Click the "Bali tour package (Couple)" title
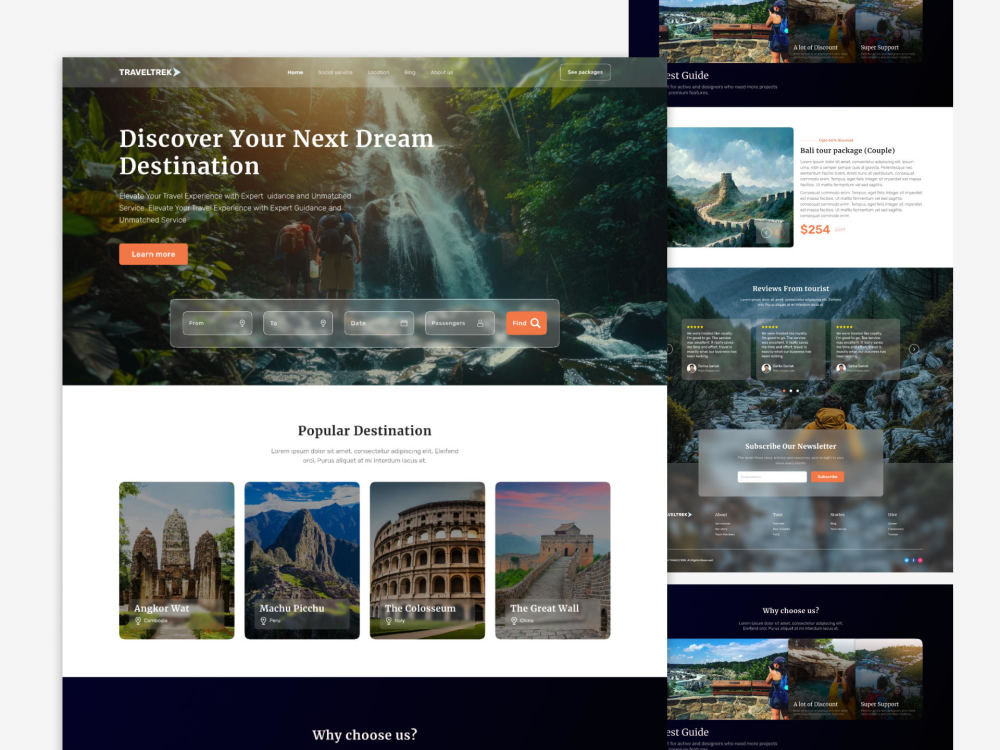 tap(848, 151)
